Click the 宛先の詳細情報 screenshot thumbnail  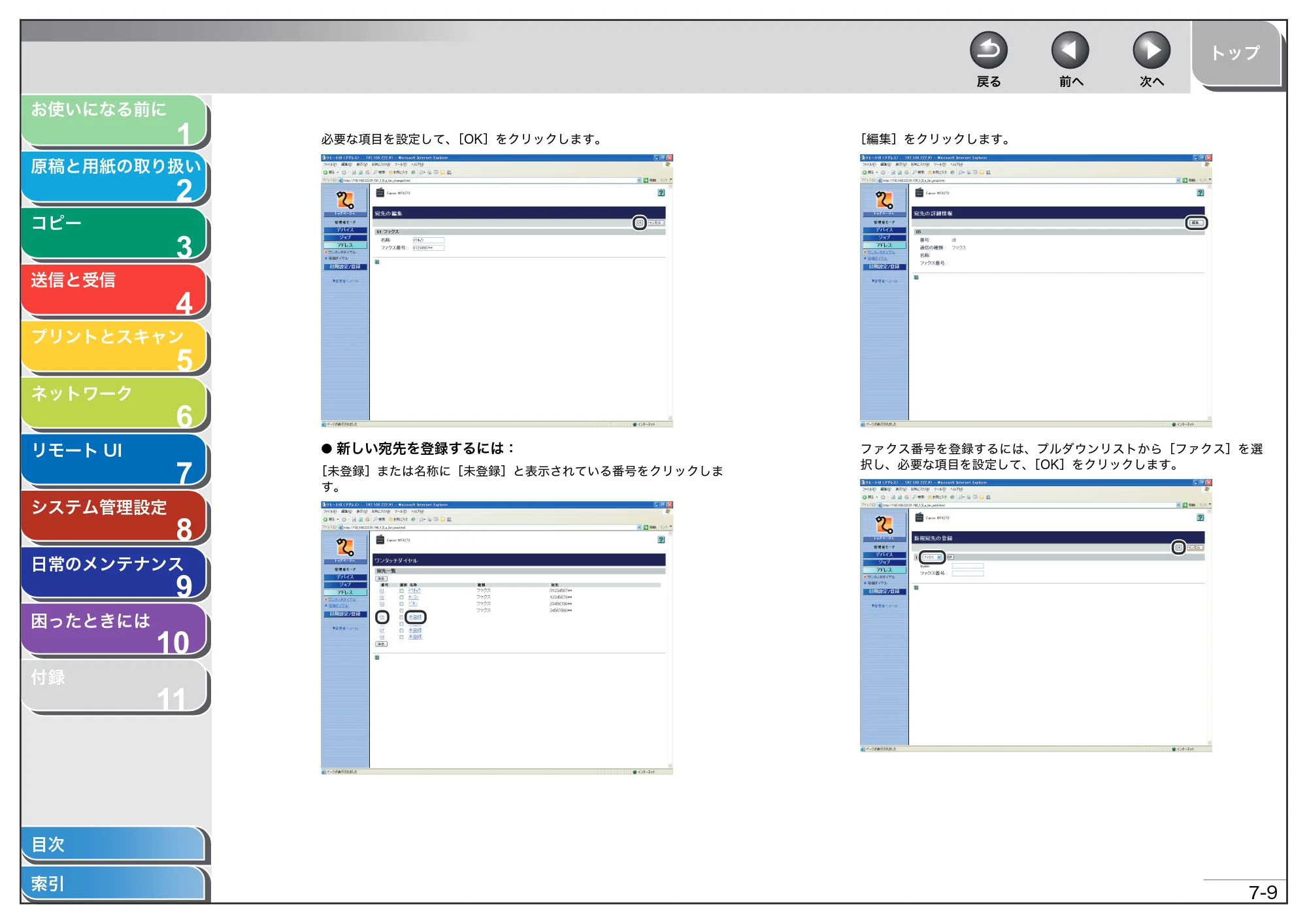tap(1036, 291)
